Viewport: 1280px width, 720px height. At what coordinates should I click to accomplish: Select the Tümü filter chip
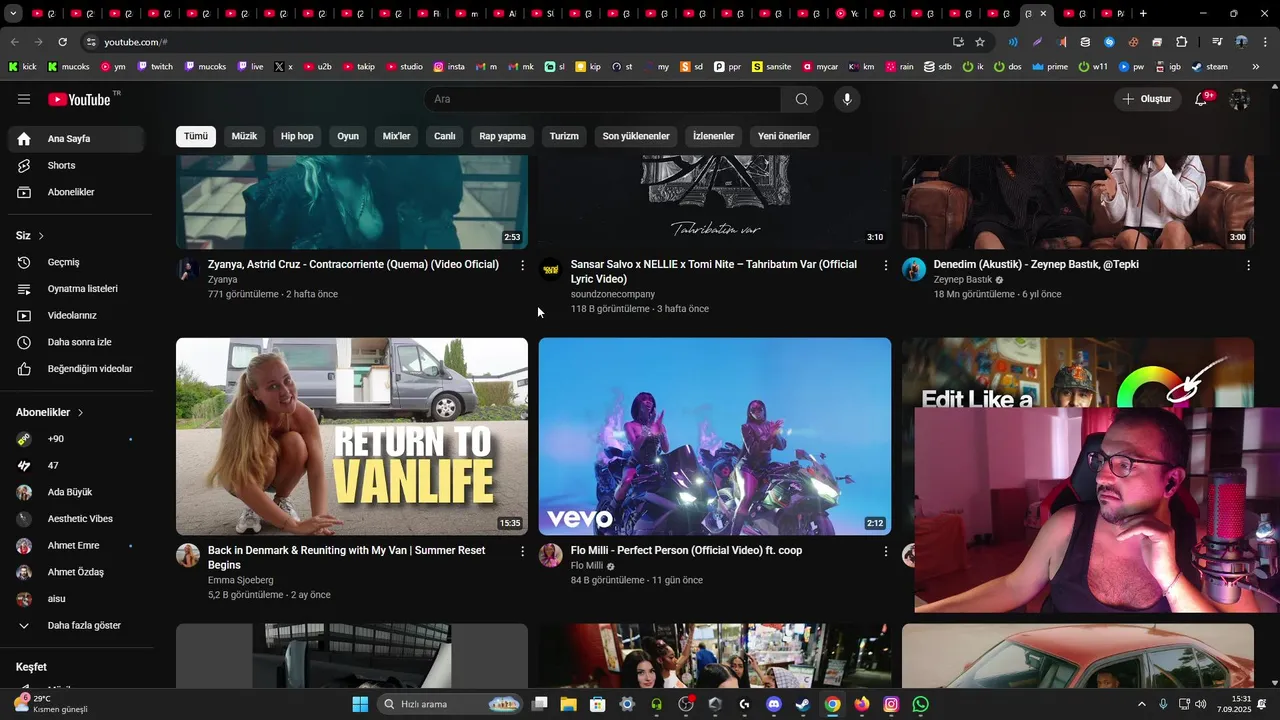click(196, 136)
